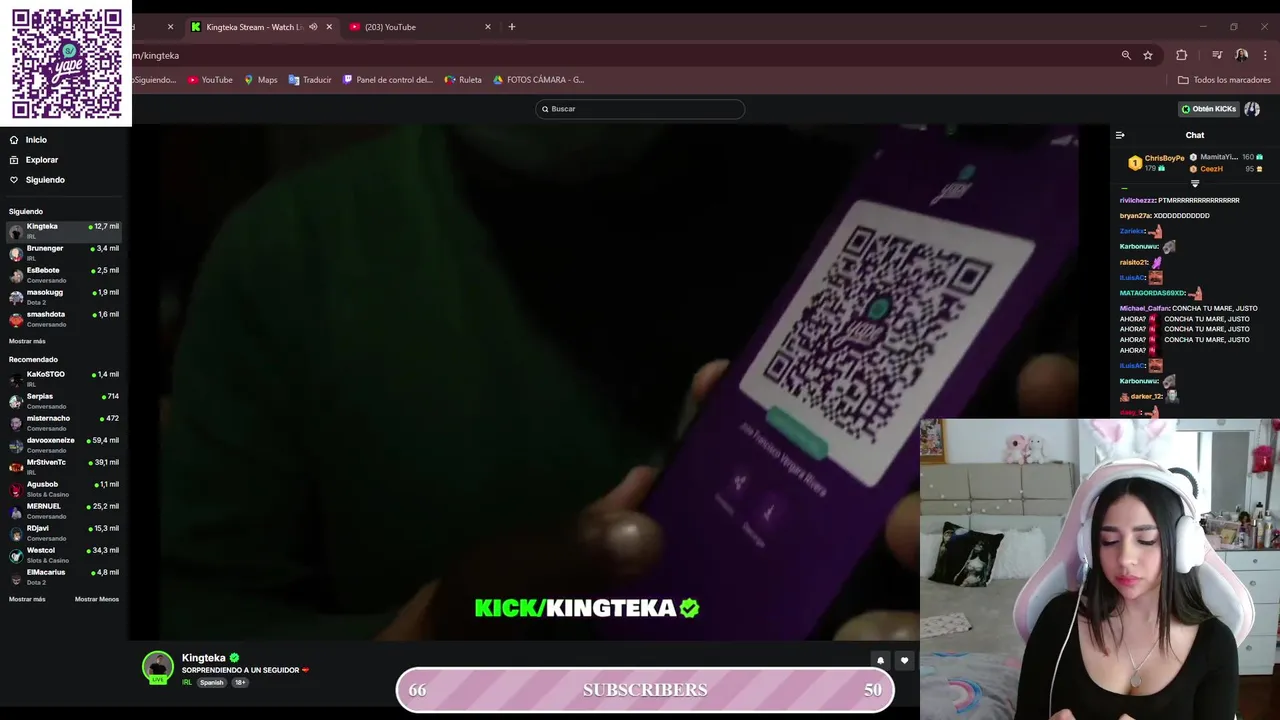Click MATAGORDAS69XD username in chat
This screenshot has height=720, width=1280.
[1152, 293]
